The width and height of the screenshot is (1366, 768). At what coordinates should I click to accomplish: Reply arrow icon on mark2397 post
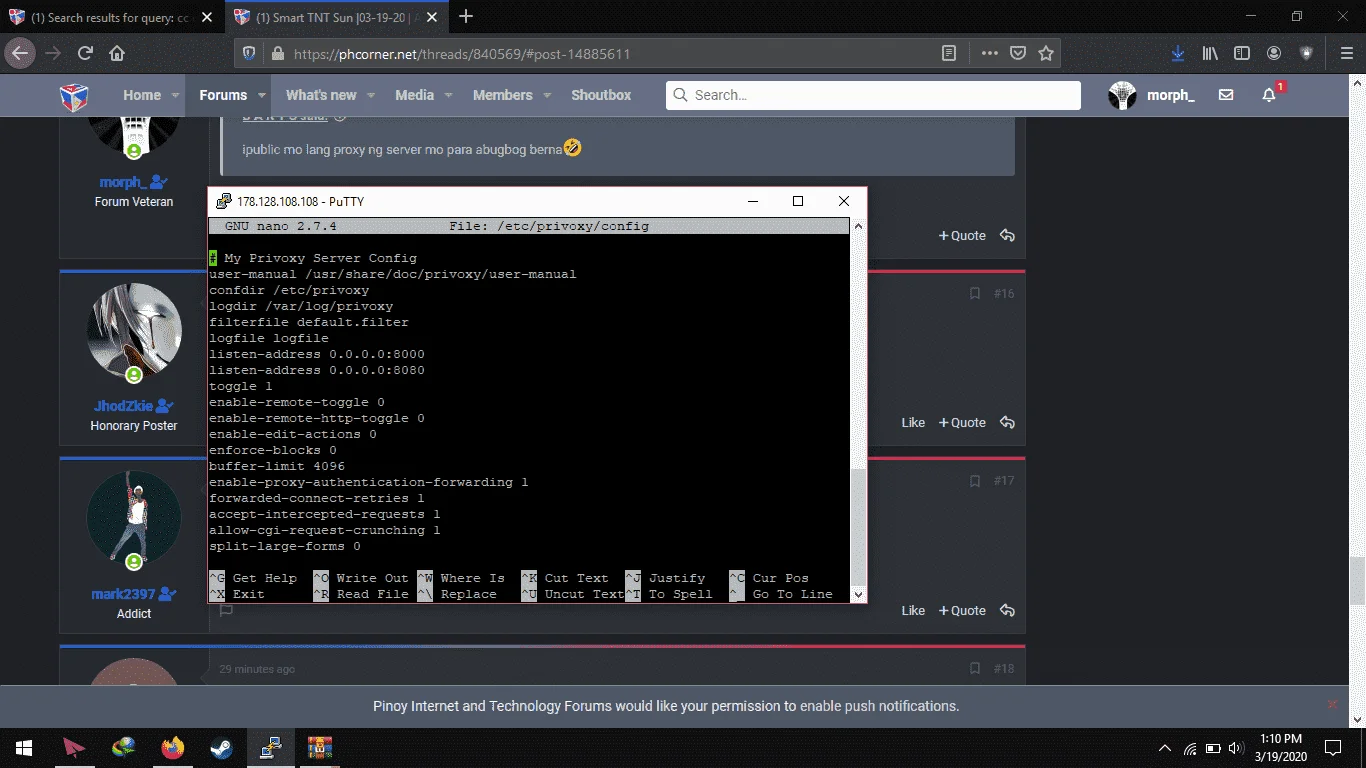tap(1007, 610)
